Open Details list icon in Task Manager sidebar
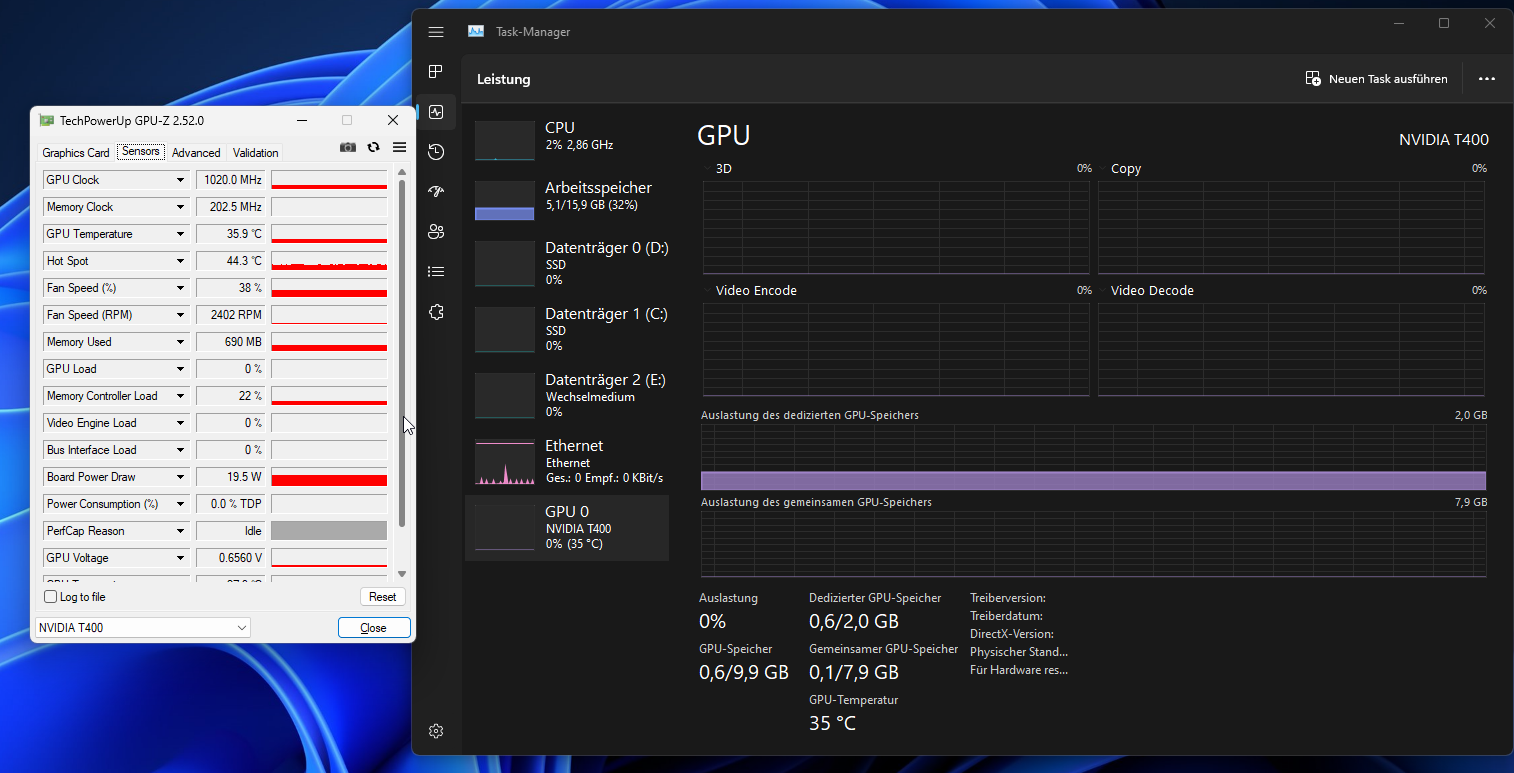Viewport: 1514px width, 773px height. coord(436,271)
